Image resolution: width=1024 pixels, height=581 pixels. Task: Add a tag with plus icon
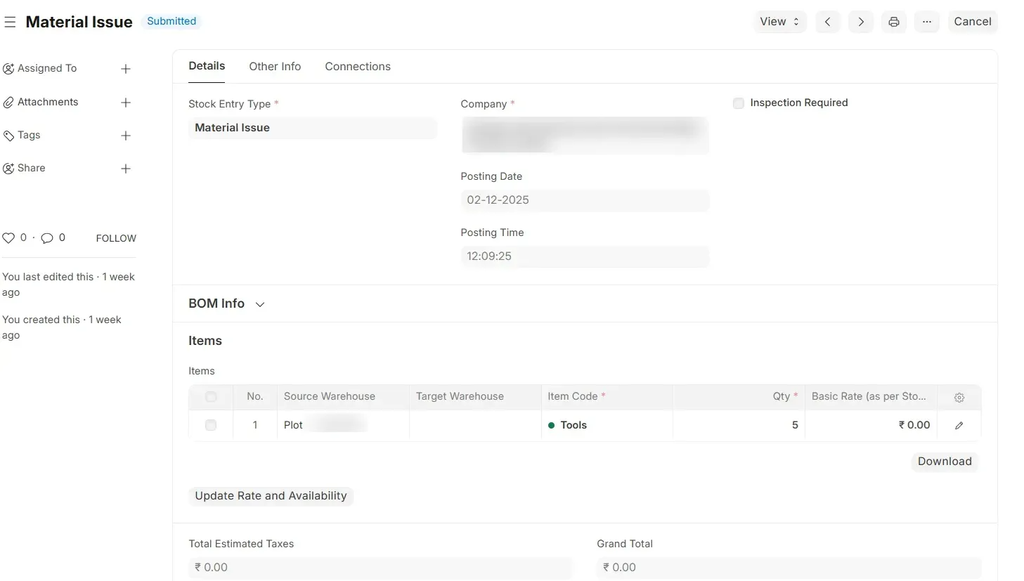[126, 135]
